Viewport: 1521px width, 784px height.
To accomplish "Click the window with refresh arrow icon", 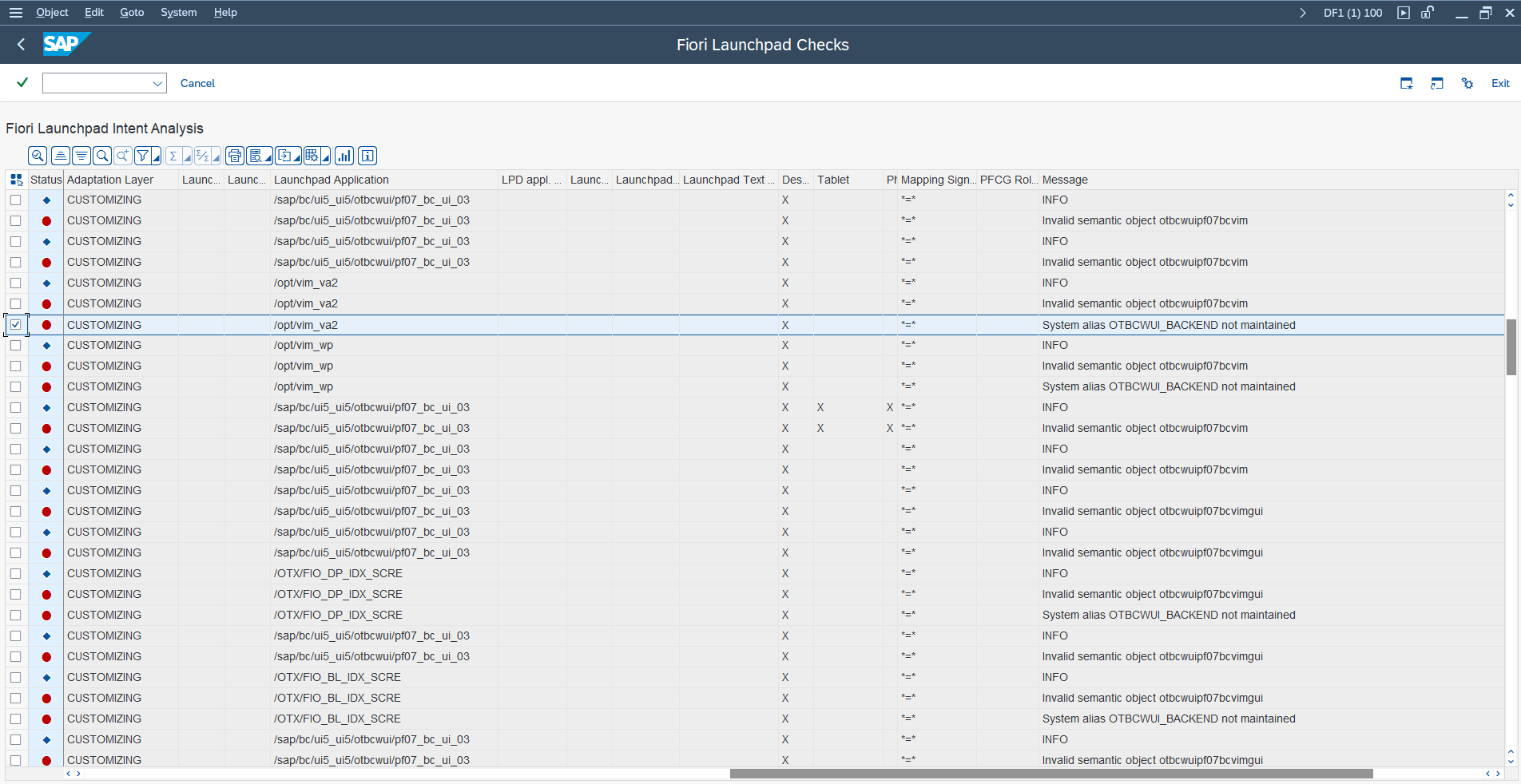I will 1437,83.
